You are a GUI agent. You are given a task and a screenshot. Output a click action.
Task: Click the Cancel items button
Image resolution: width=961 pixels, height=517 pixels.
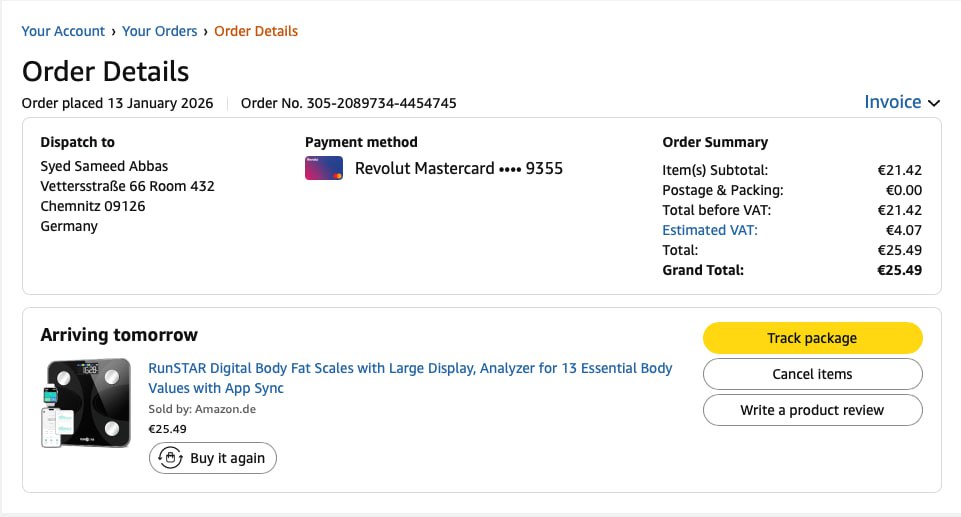(812, 374)
